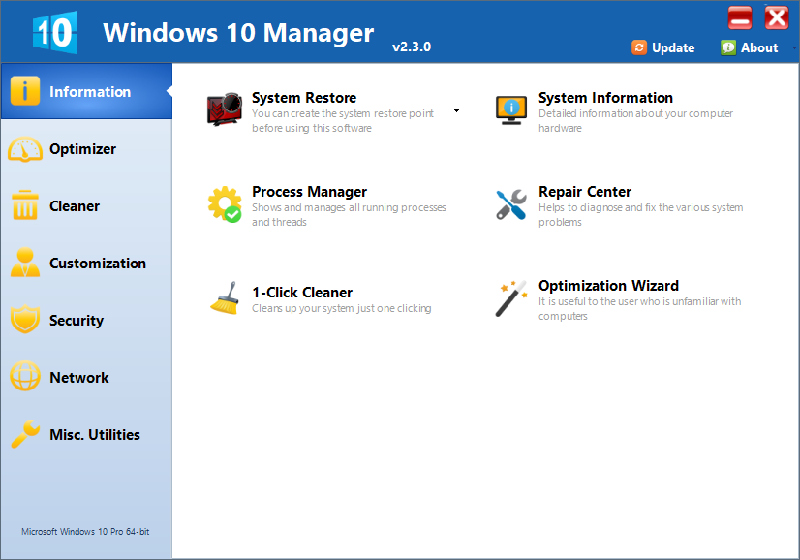Click 'Detailed information about your computer hardware' description
This screenshot has width=800, height=560.
click(x=635, y=120)
